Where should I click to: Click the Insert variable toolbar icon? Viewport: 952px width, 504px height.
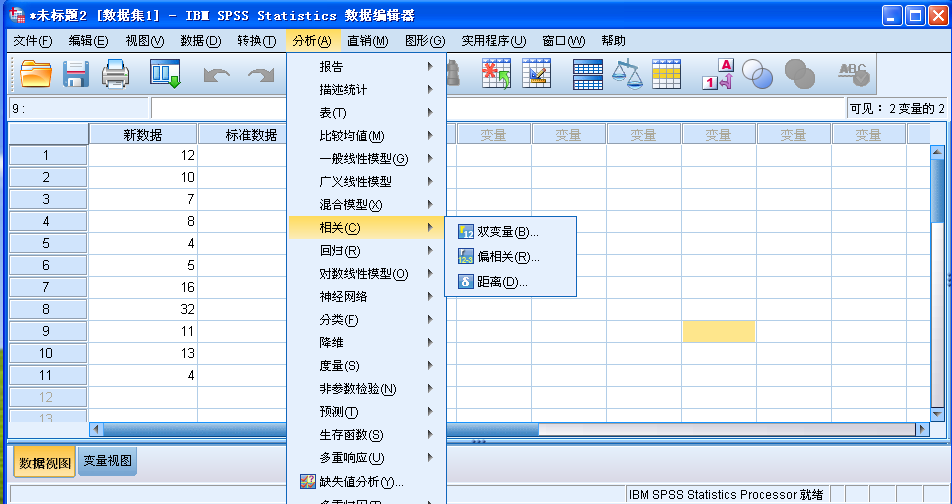click(537, 73)
